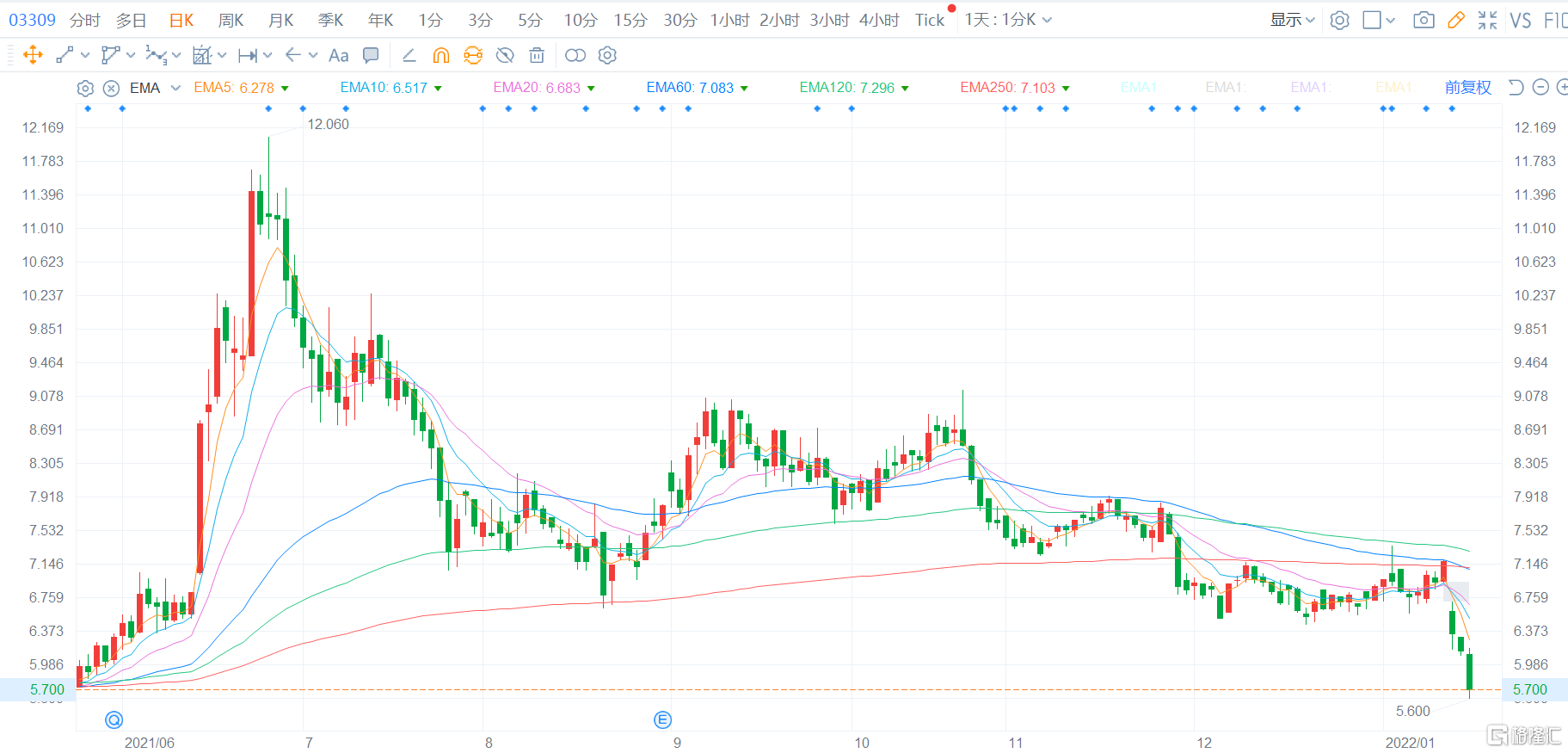
Task: Add a comment bubble note
Action: coord(371,55)
